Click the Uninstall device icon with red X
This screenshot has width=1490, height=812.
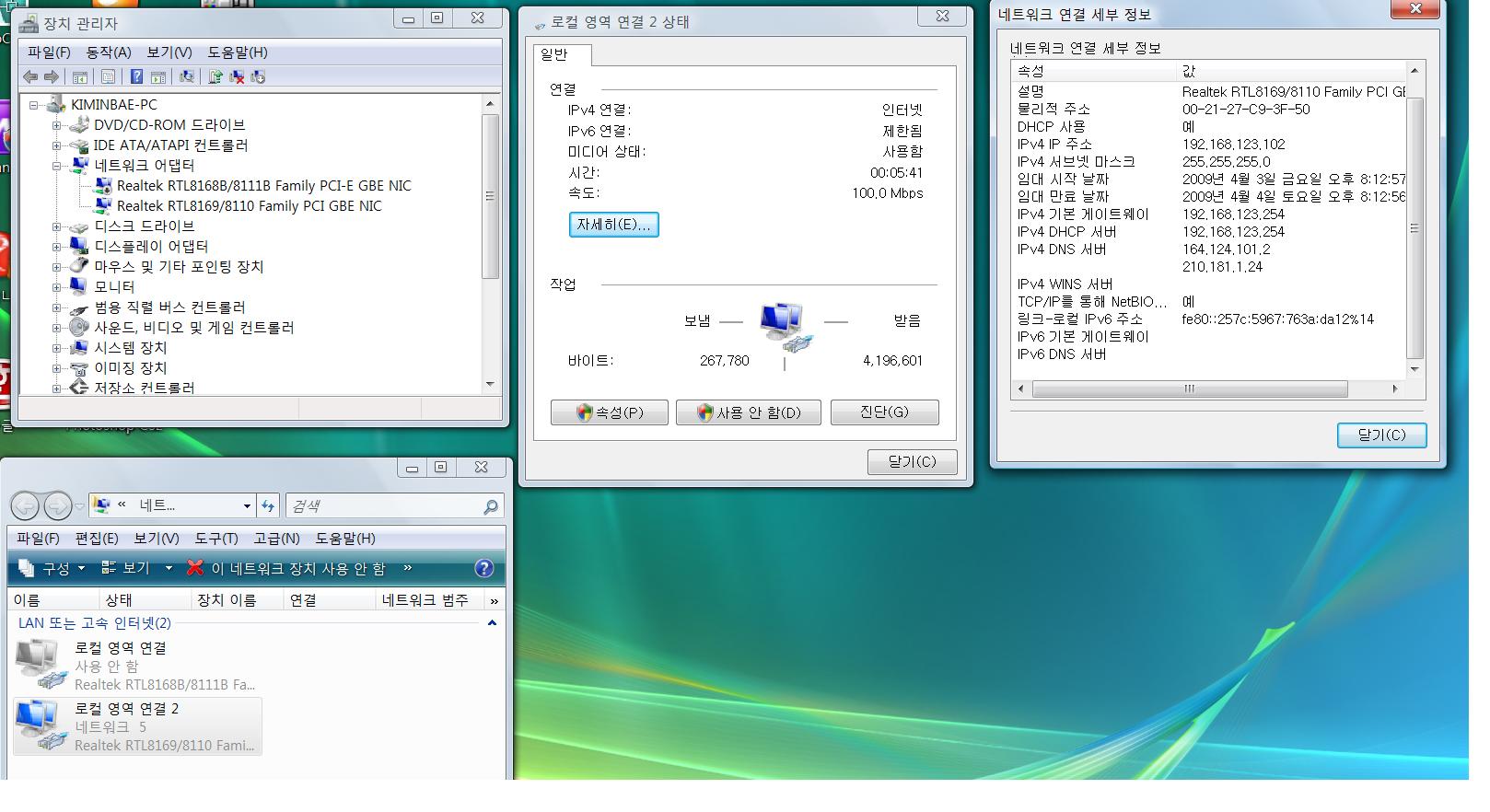(x=237, y=77)
